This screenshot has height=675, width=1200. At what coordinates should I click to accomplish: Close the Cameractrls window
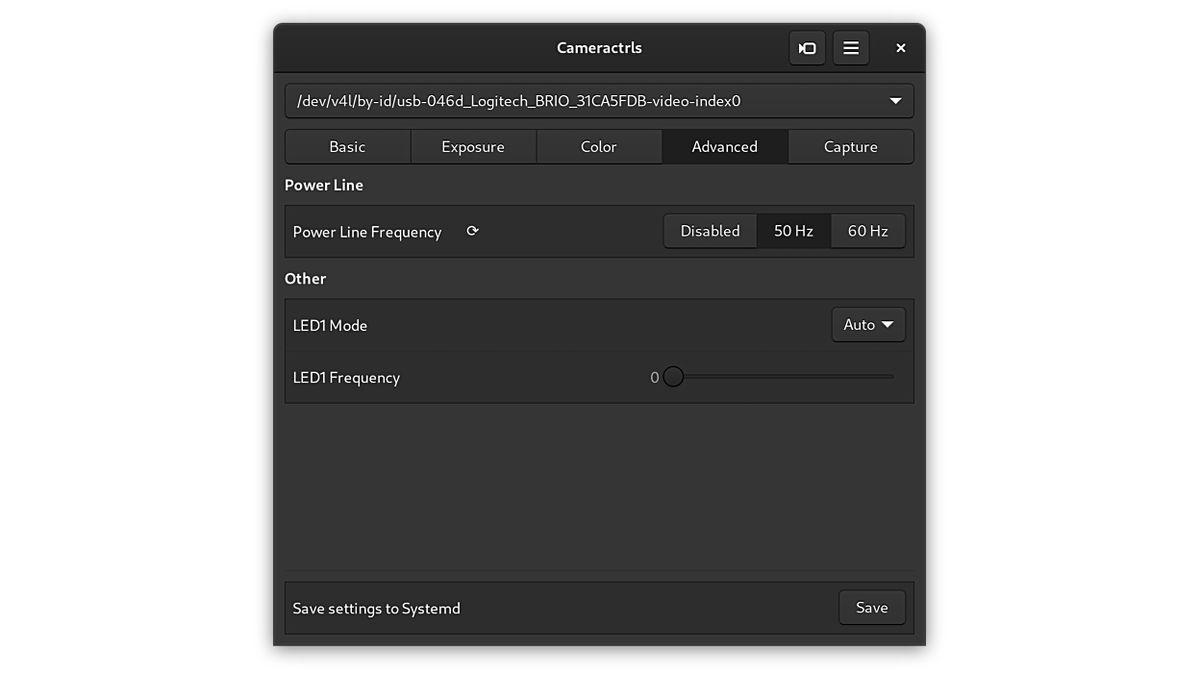pos(899,47)
